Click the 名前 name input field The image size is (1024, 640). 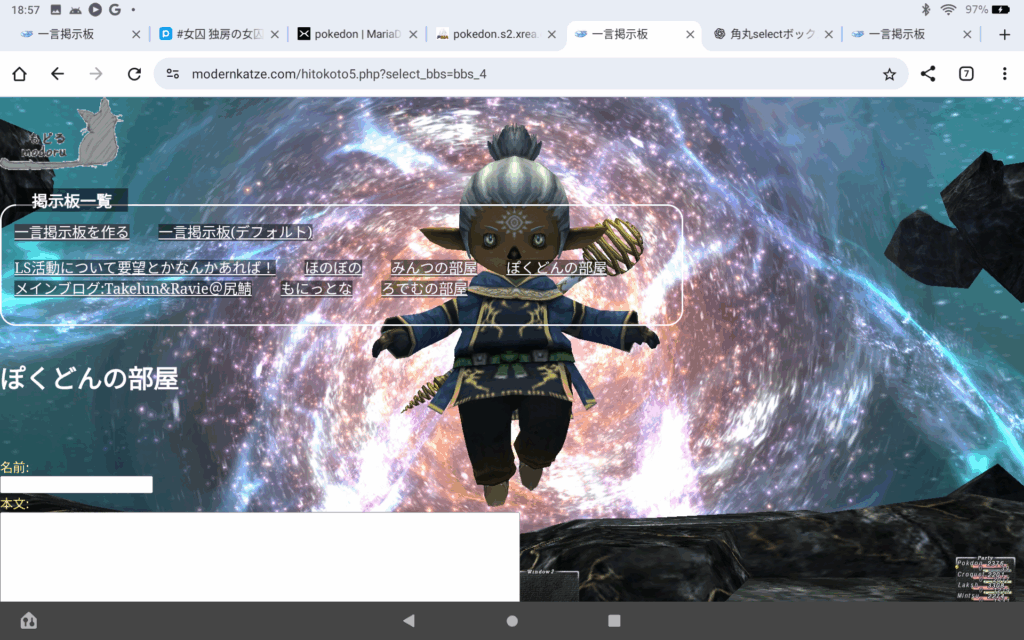[76, 485]
